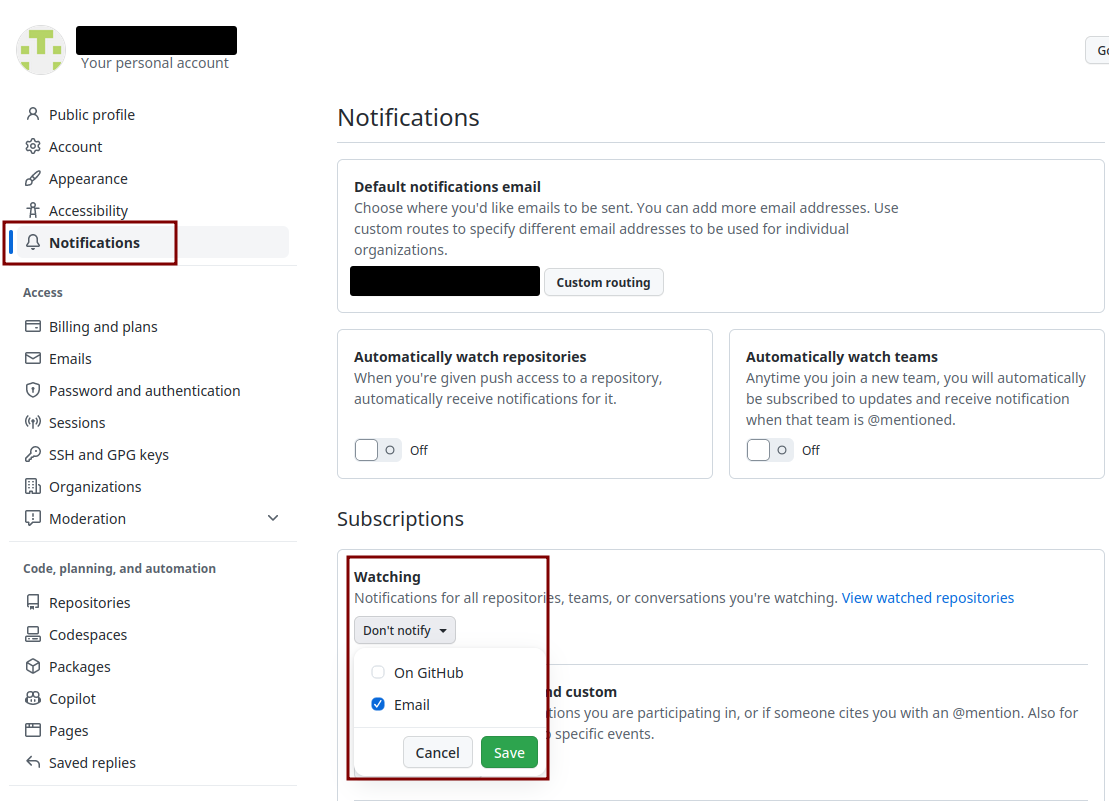Click the Public profile person icon
This screenshot has width=1109, height=801.
click(33, 114)
